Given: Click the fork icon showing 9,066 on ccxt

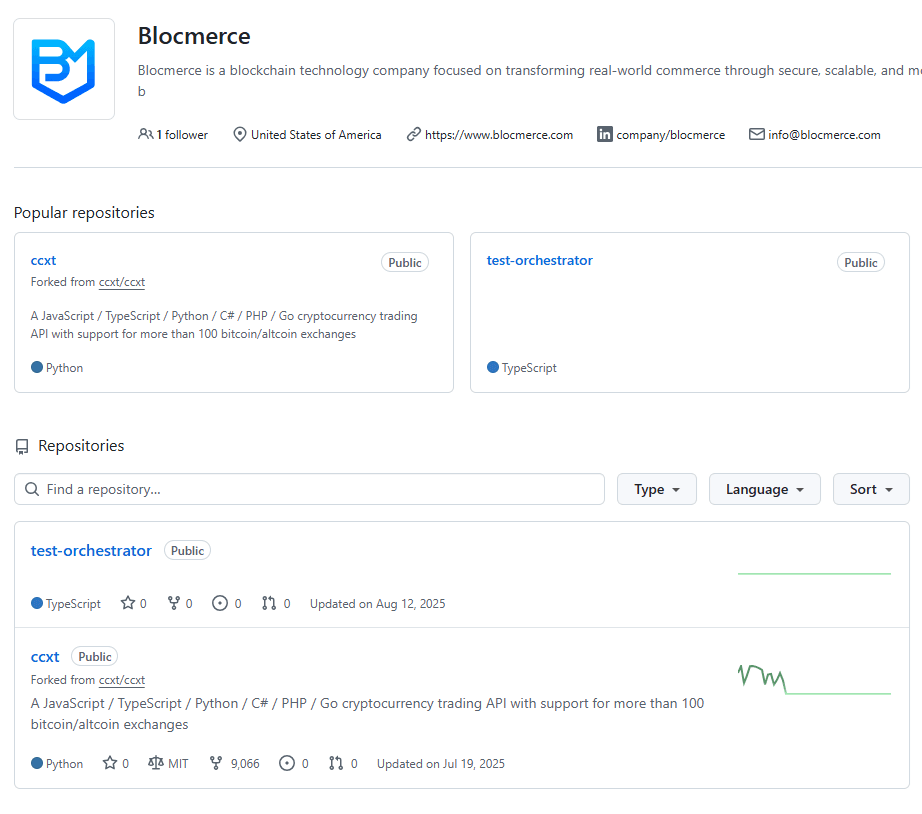Looking at the screenshot, I should tap(214, 762).
